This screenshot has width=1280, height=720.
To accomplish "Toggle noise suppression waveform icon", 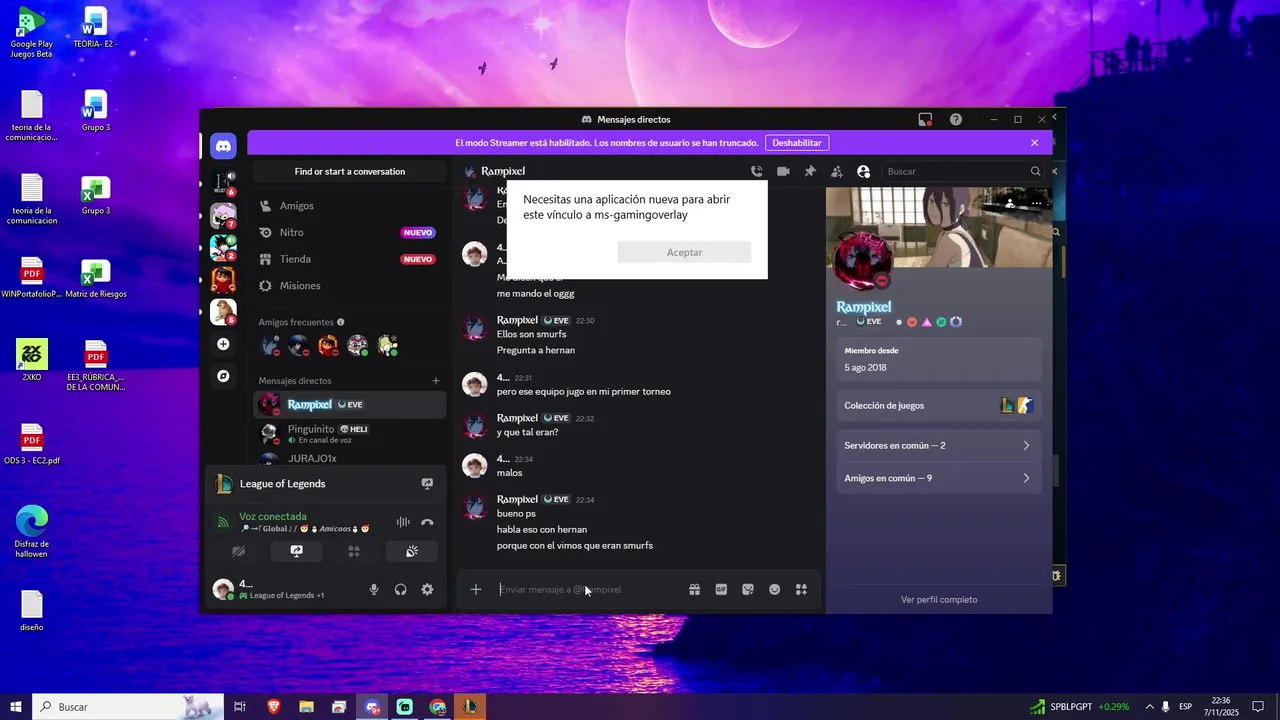I will (x=403, y=522).
